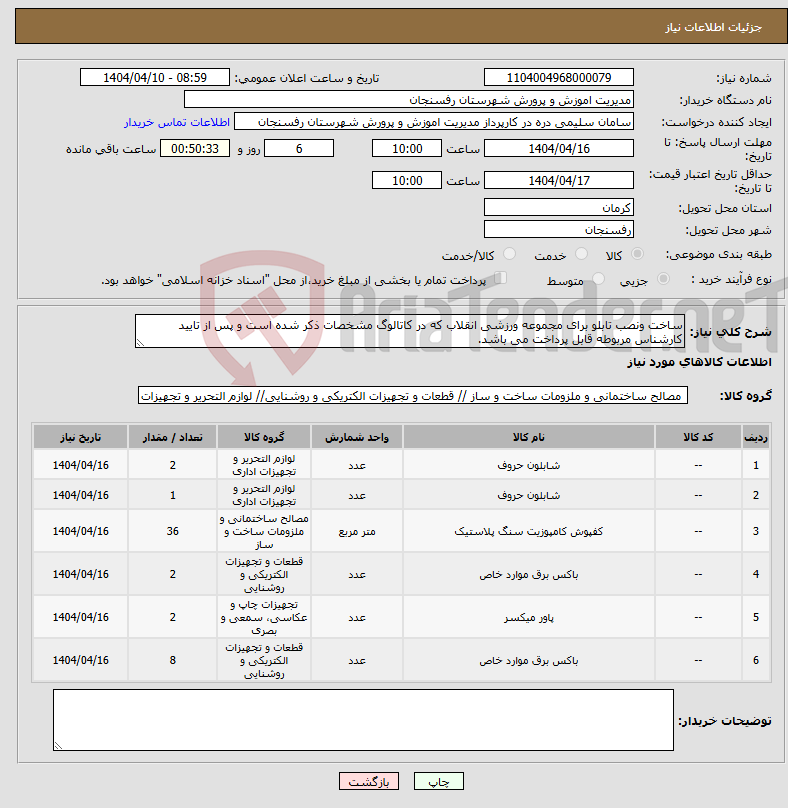
Task: Click the نام کالا column header
Action: [528, 437]
